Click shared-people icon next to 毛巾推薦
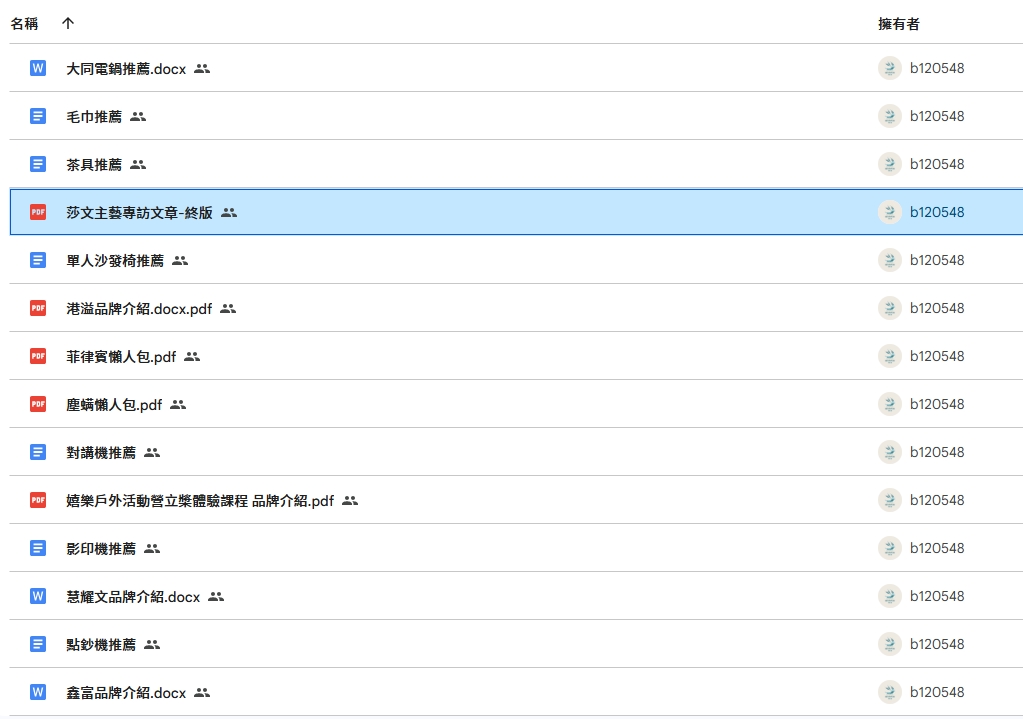The width and height of the screenshot is (1023, 719). [138, 117]
